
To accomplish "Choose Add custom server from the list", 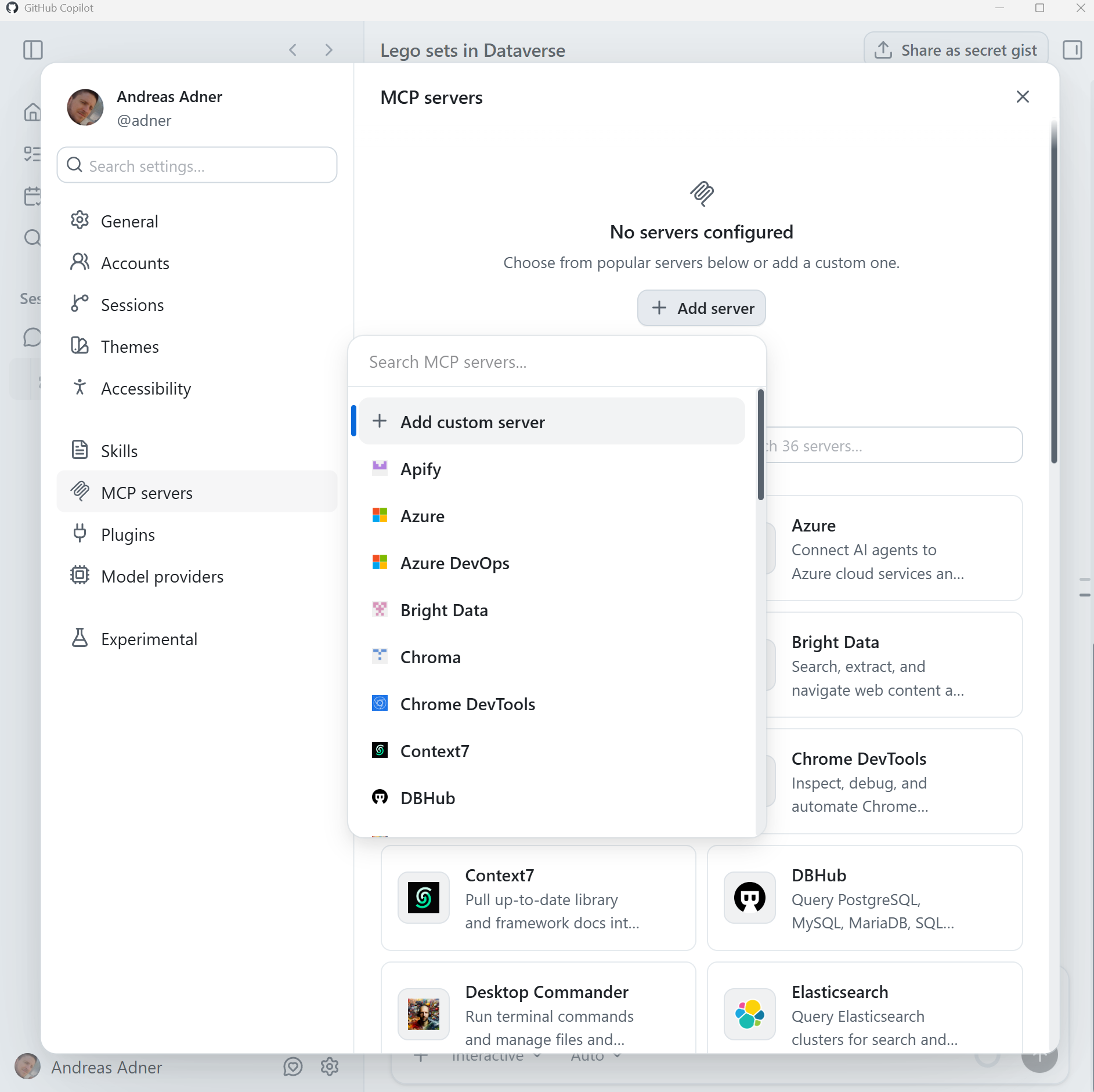I will point(551,422).
